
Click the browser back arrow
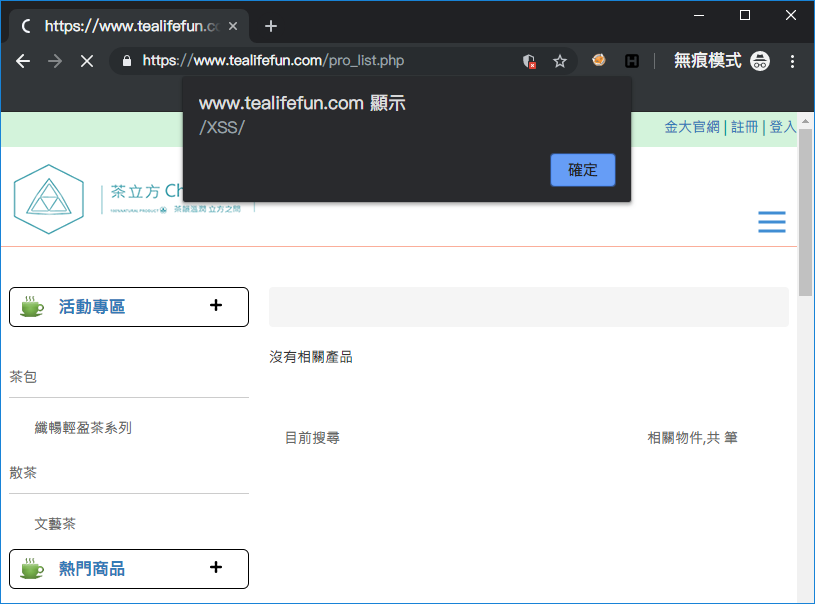point(23,61)
